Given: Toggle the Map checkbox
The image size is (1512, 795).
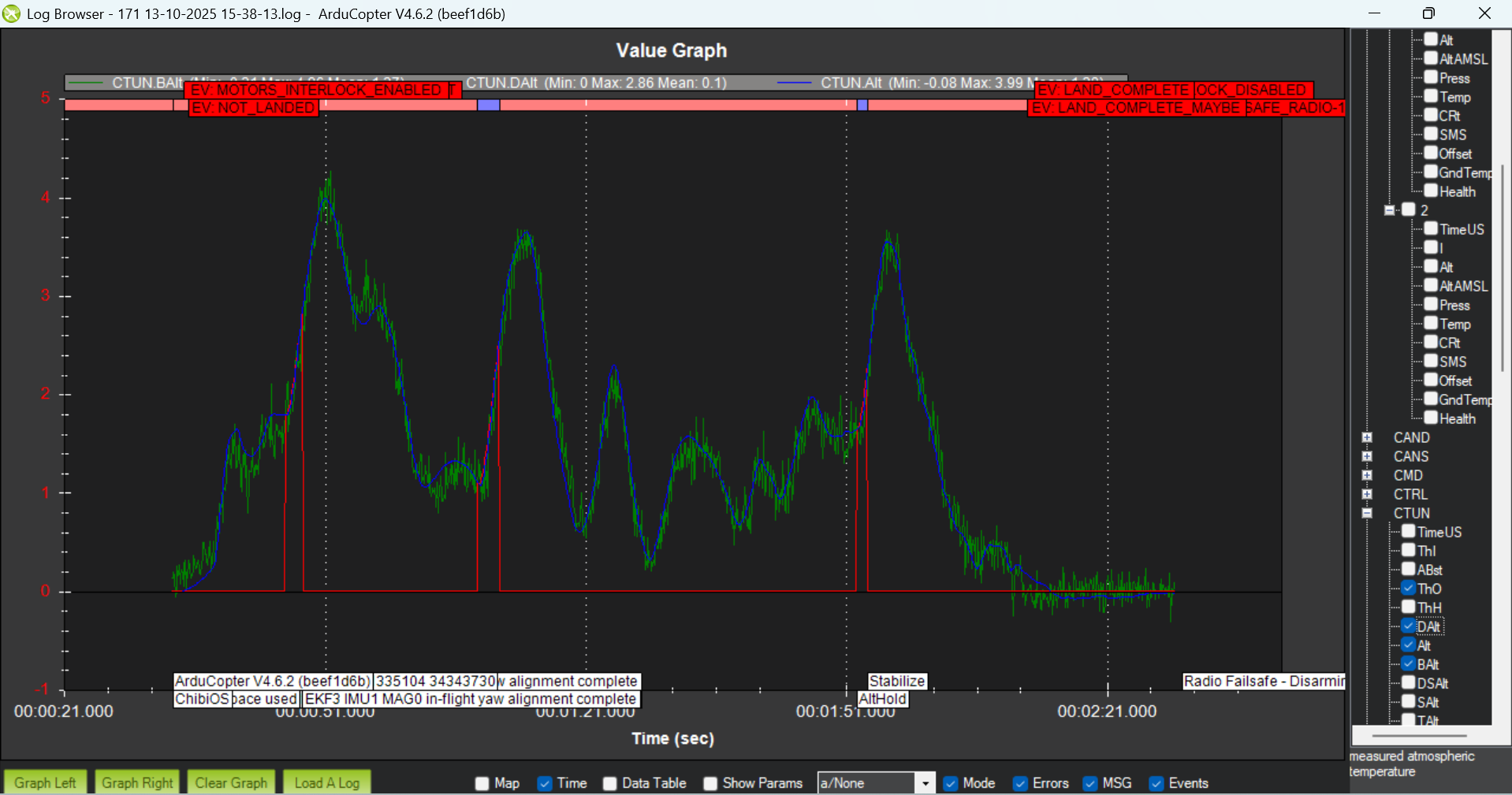Looking at the screenshot, I should click(x=482, y=783).
